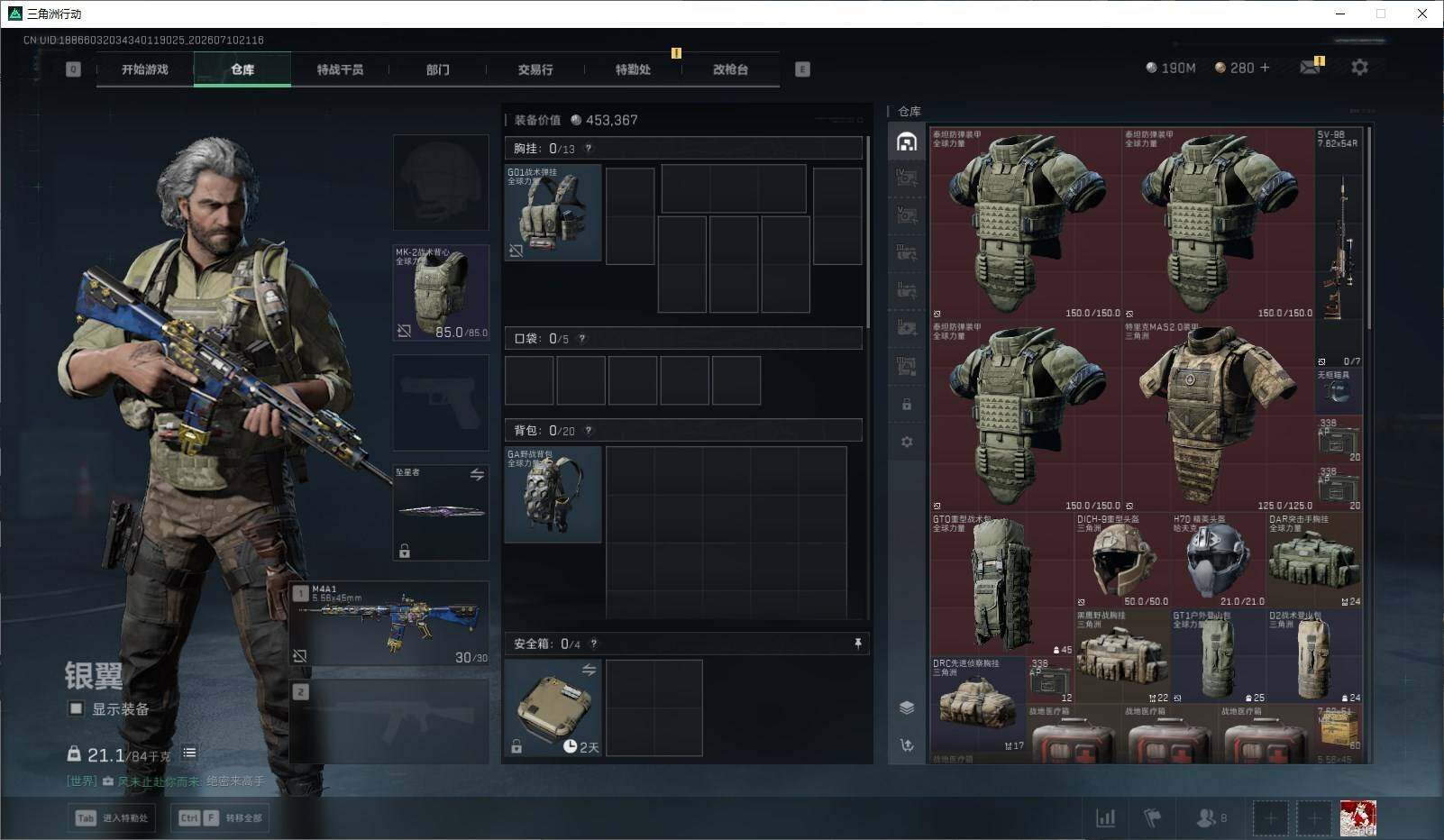Go to the 交易行 tab
The image size is (1444, 840).
pos(535,69)
